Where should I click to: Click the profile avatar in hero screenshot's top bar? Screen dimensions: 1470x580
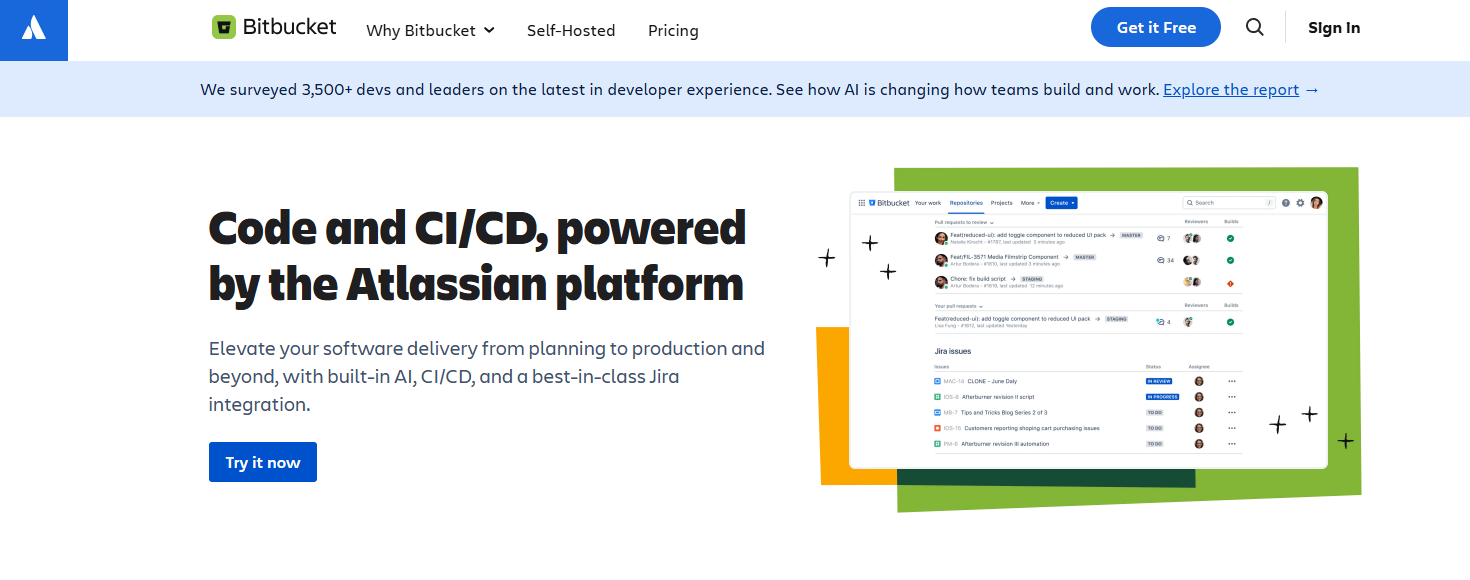pos(1316,203)
